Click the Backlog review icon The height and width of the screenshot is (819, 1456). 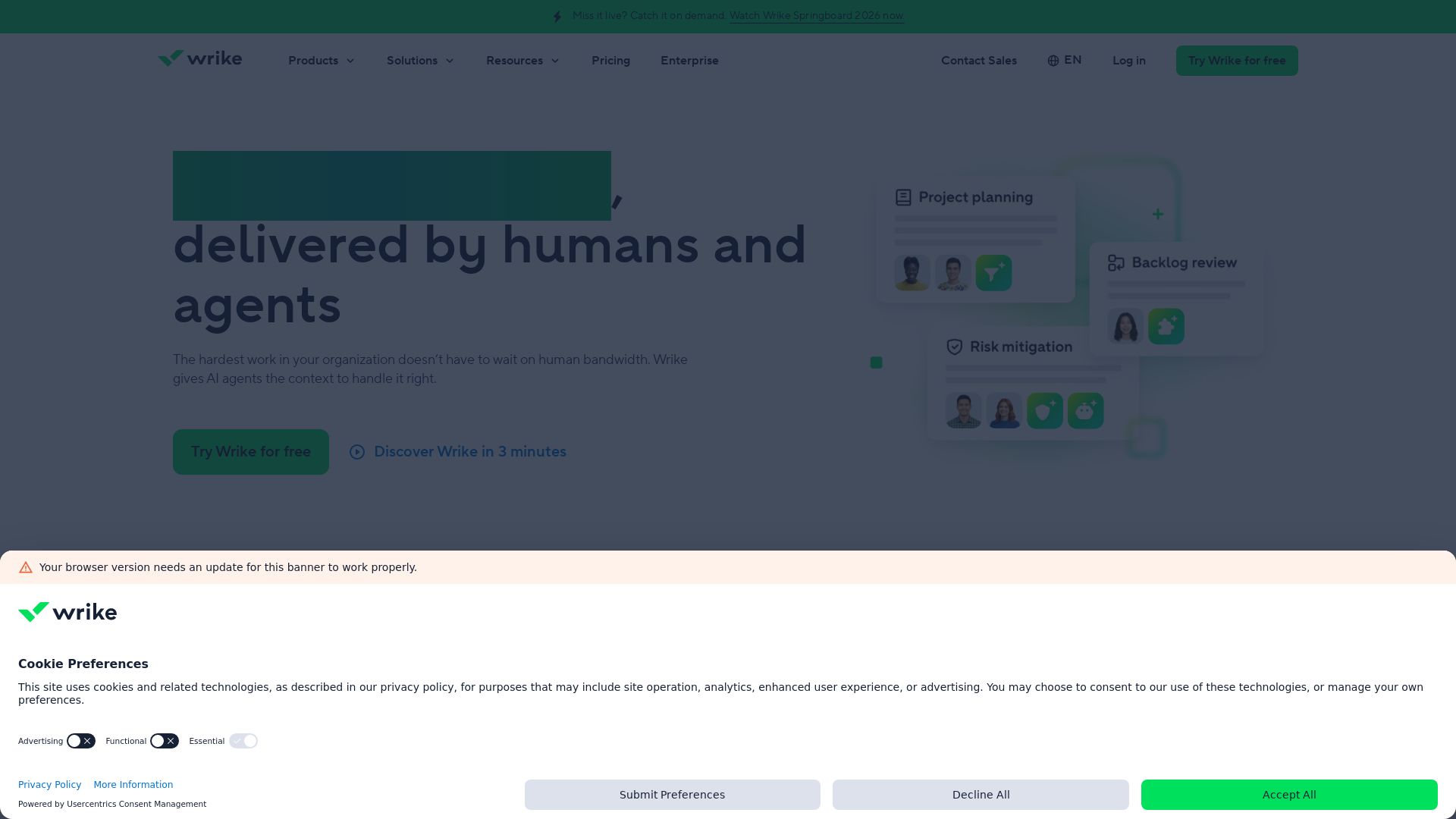tap(1116, 263)
